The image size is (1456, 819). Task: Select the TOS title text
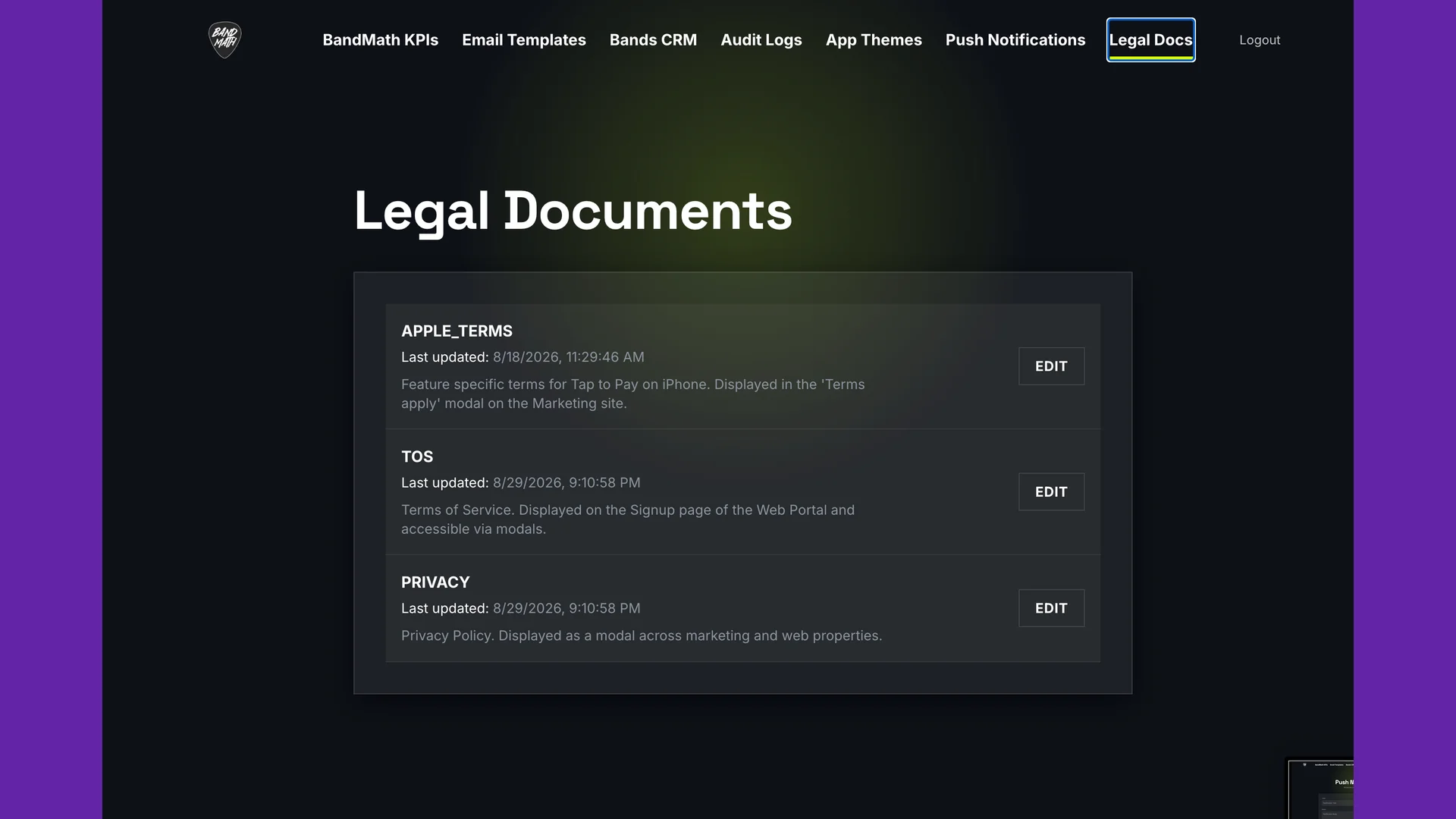[x=417, y=457]
